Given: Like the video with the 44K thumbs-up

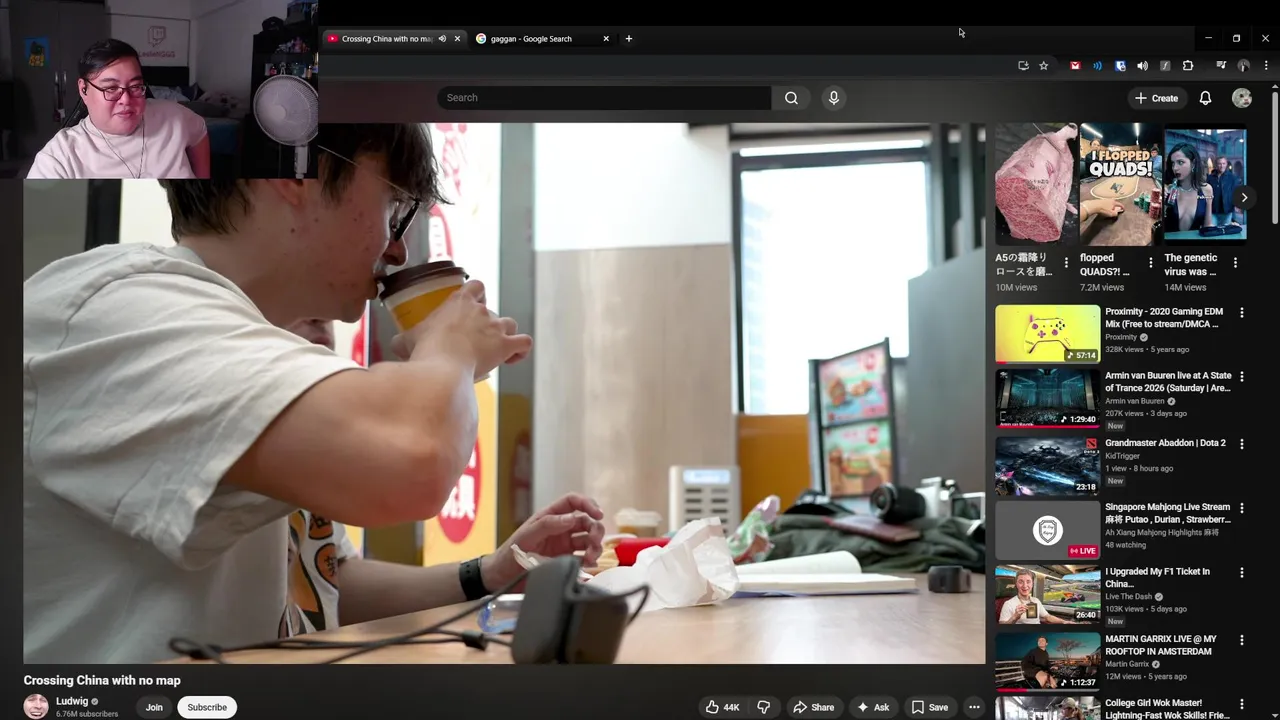Looking at the screenshot, I should coord(722,707).
